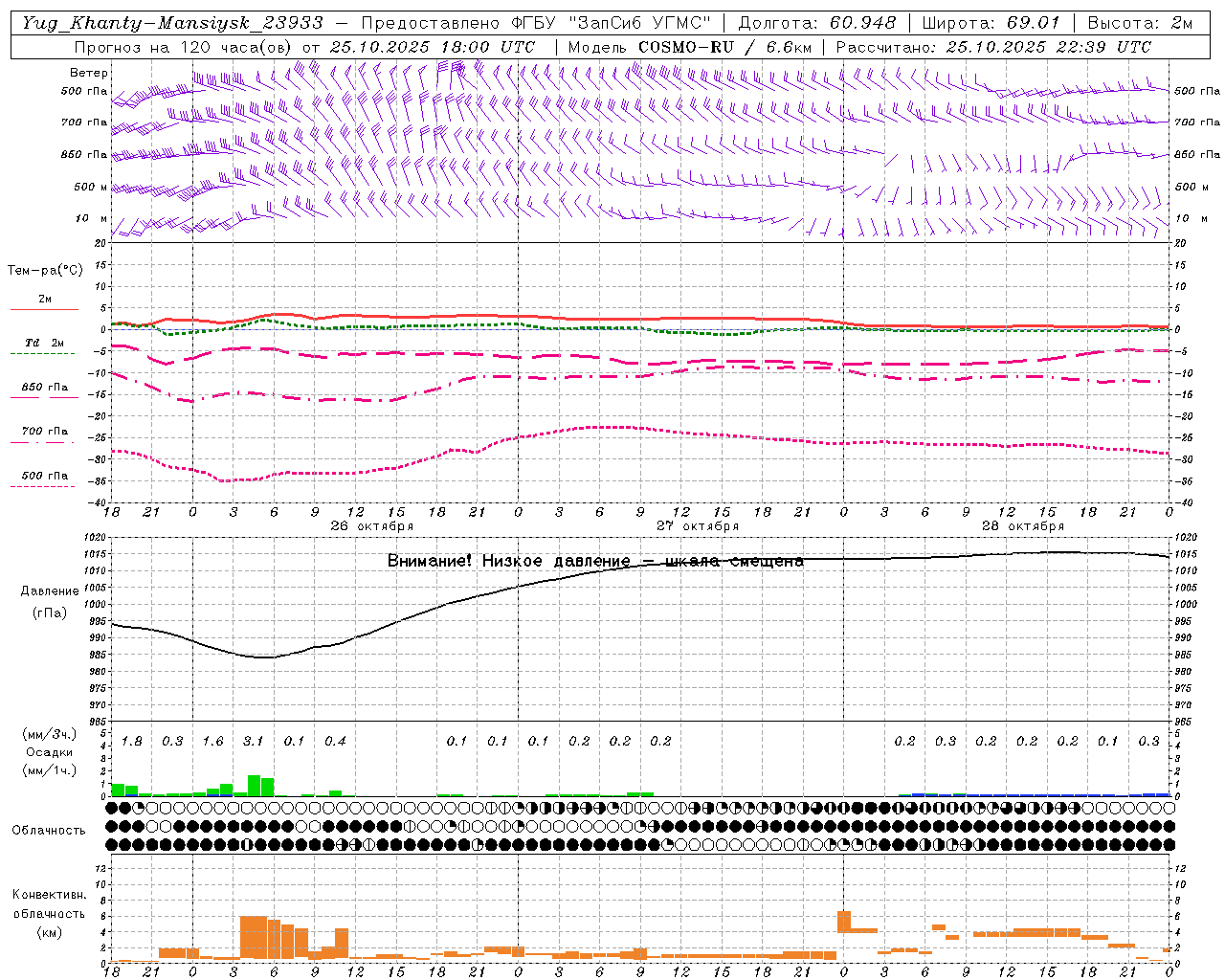Click the 1.8 precipitation total
Image resolution: width=1225 pixels, height=980 pixels.
tap(132, 742)
